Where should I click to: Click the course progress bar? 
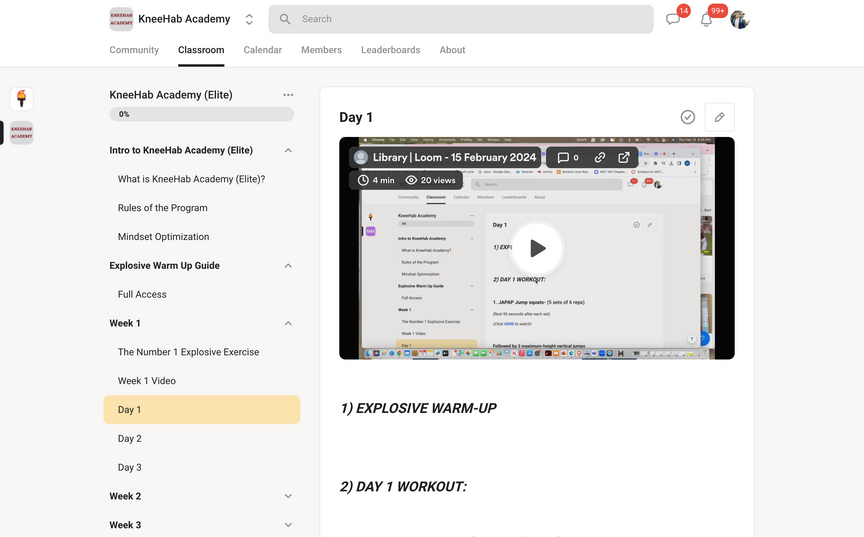(x=202, y=114)
